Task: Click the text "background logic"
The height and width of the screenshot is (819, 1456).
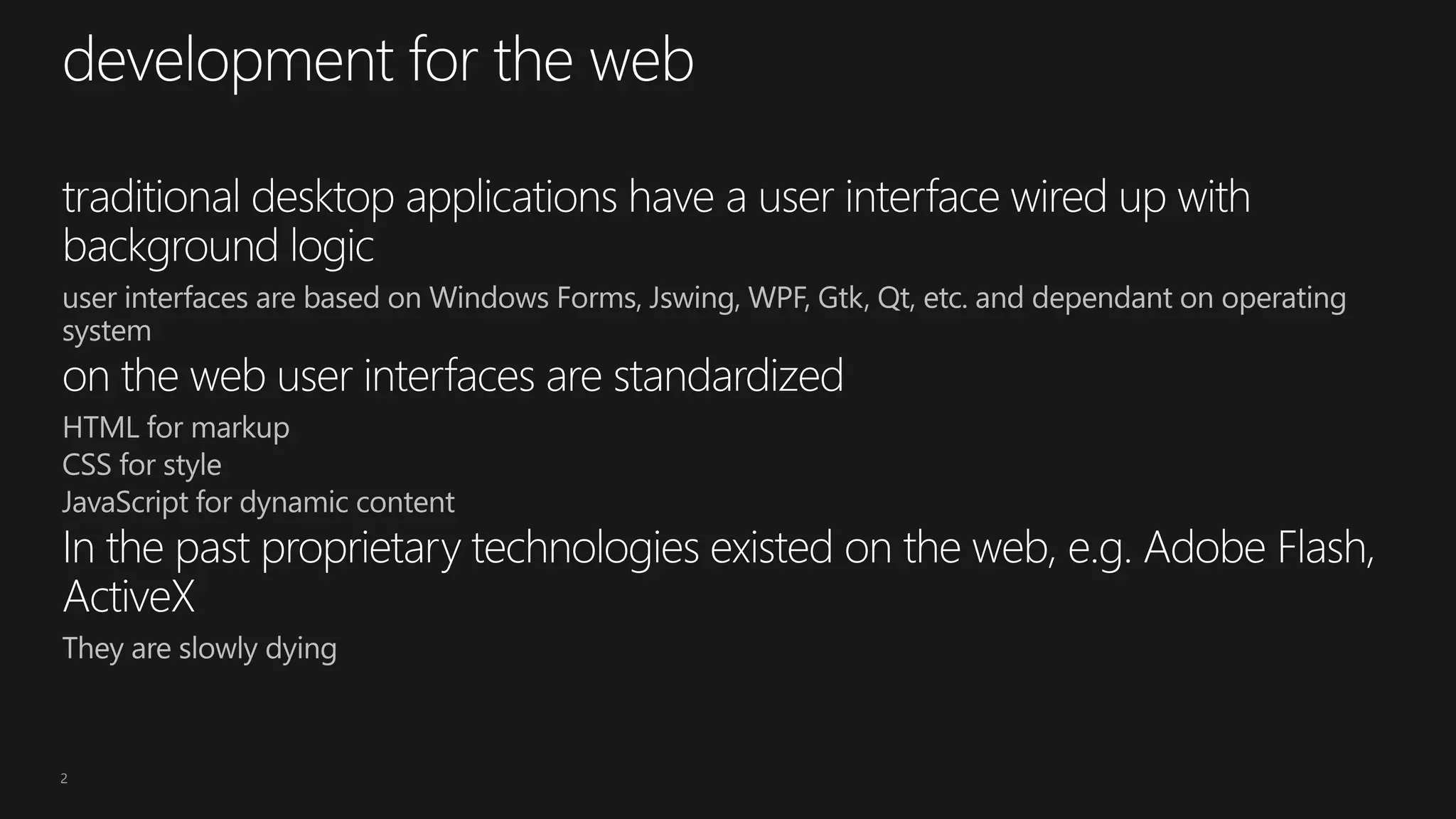Action: pyautogui.click(x=218, y=246)
